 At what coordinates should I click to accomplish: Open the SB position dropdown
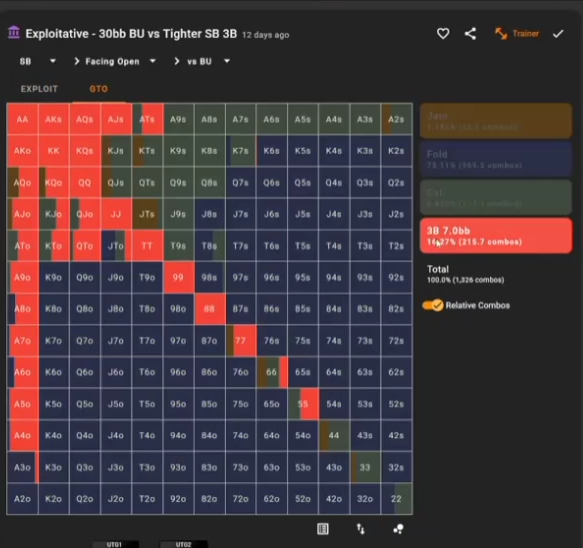point(37,61)
